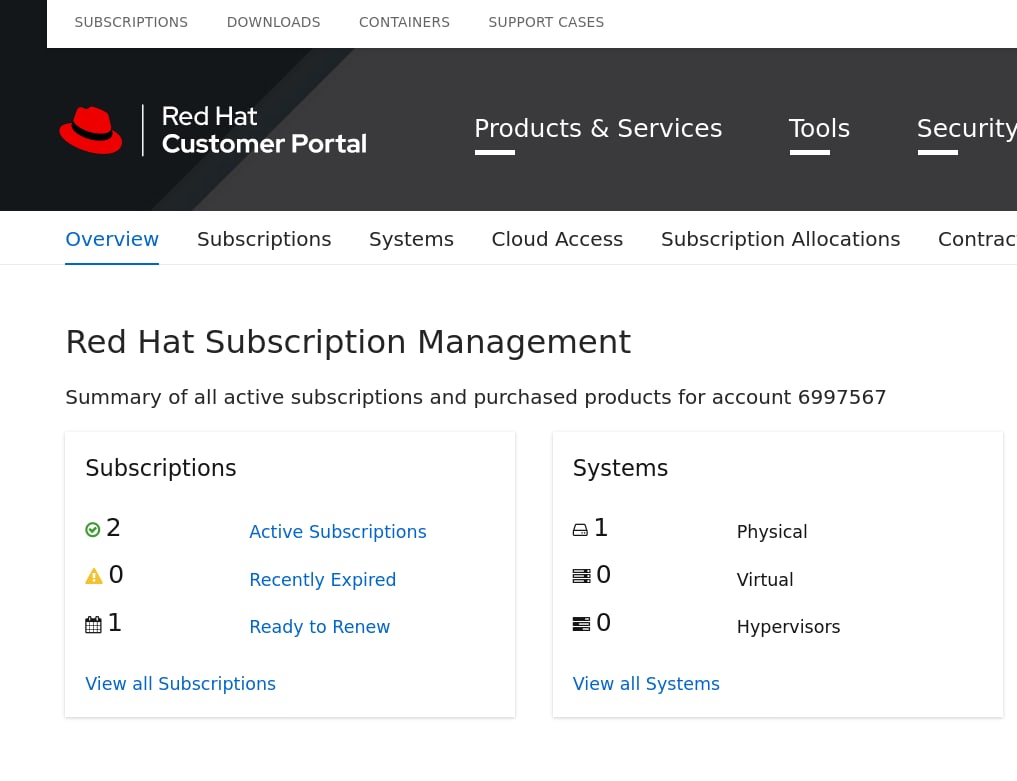
Task: Click the account 6997567 summary text
Action: [x=475, y=397]
